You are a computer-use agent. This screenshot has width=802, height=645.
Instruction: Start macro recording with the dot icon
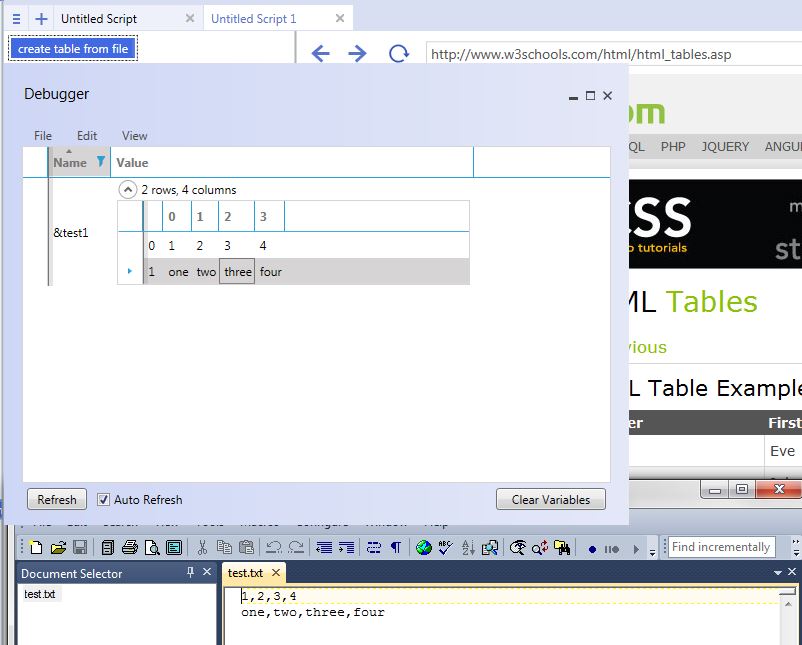pos(592,549)
